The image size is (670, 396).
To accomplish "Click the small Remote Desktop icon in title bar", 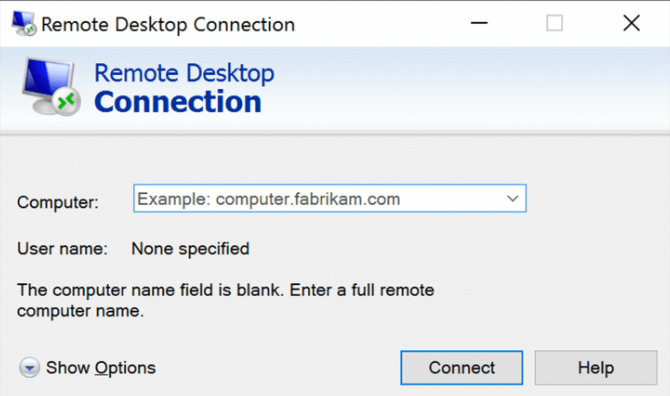I will point(23,23).
